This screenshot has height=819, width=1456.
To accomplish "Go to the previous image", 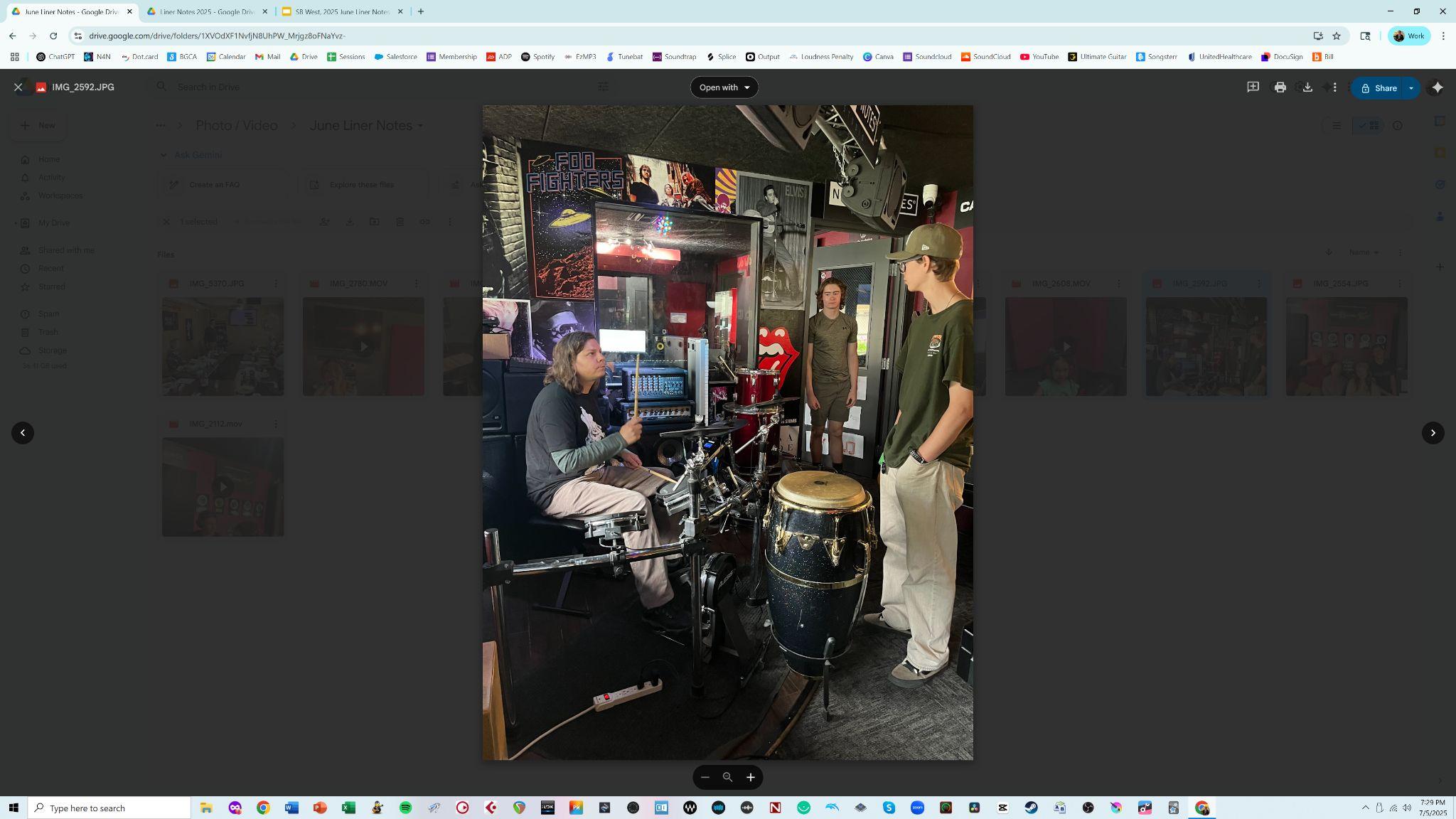I will 23,433.
